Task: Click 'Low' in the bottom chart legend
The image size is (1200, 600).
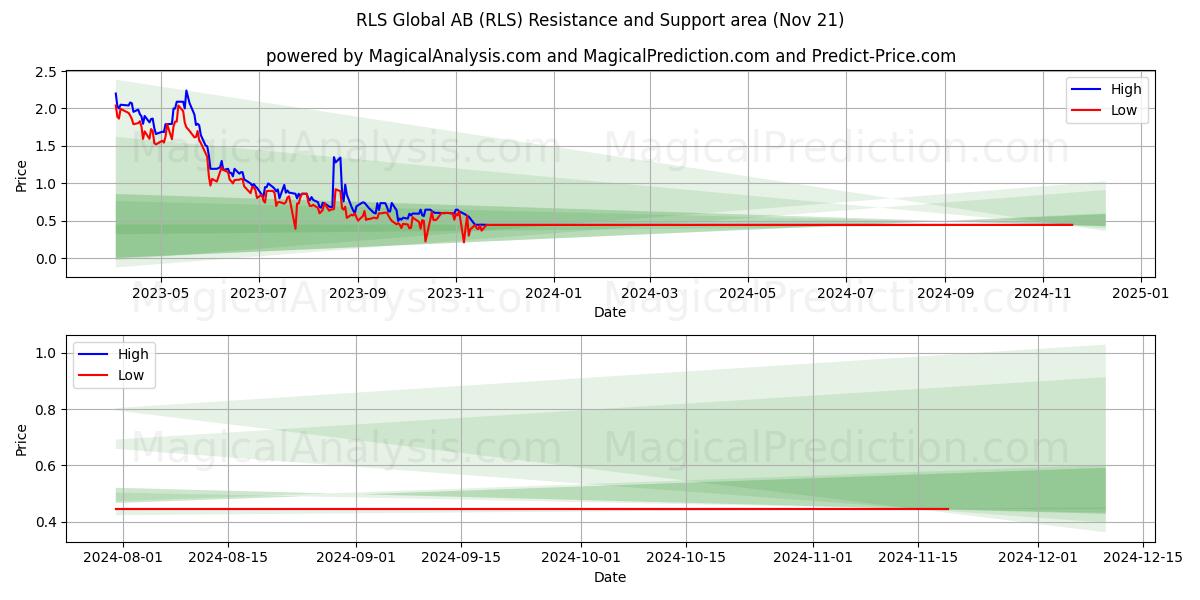Action: tap(131, 376)
